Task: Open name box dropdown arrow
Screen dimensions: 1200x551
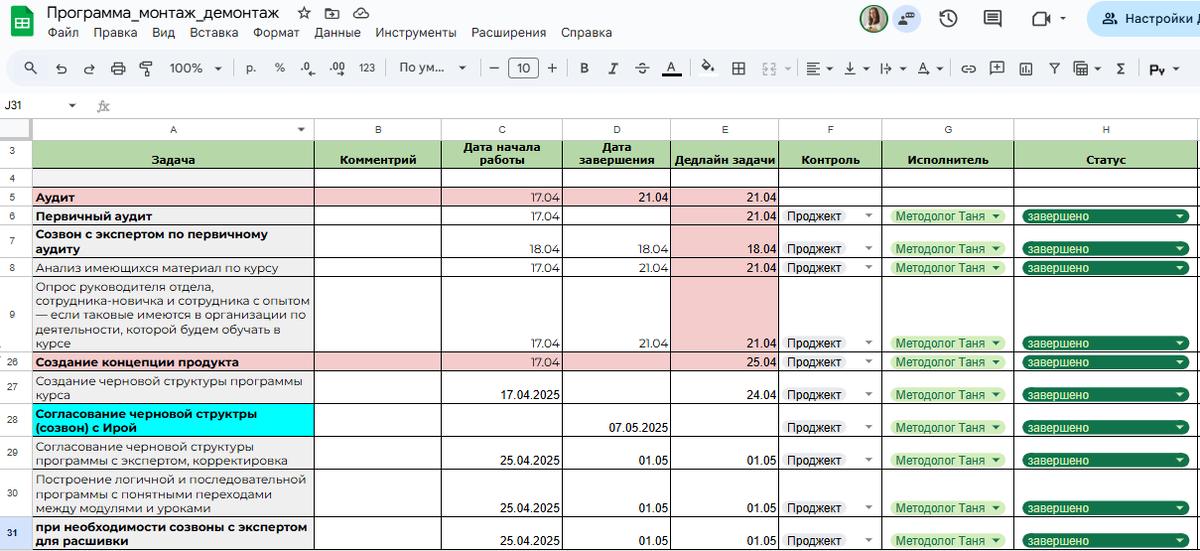Action: (x=72, y=105)
